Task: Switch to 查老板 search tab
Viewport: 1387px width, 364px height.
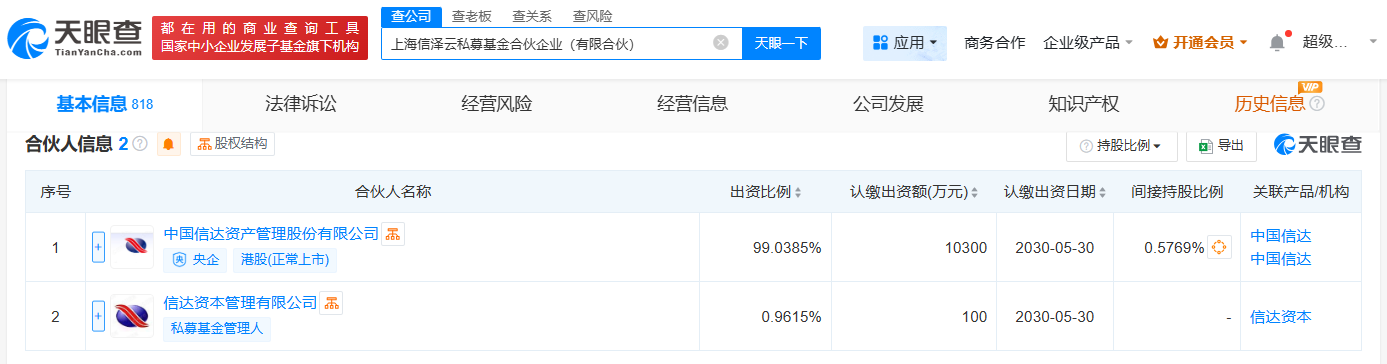Action: tap(471, 16)
